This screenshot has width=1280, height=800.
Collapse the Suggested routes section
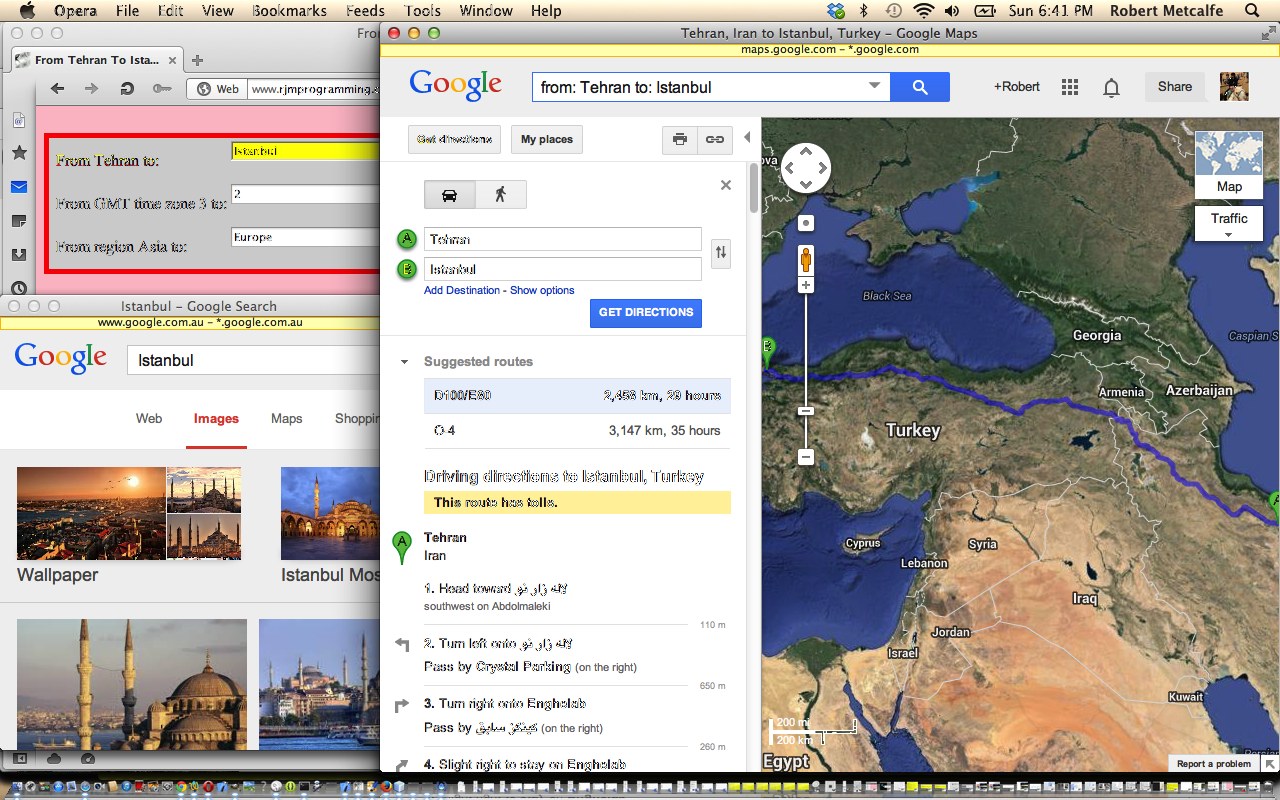pos(405,362)
